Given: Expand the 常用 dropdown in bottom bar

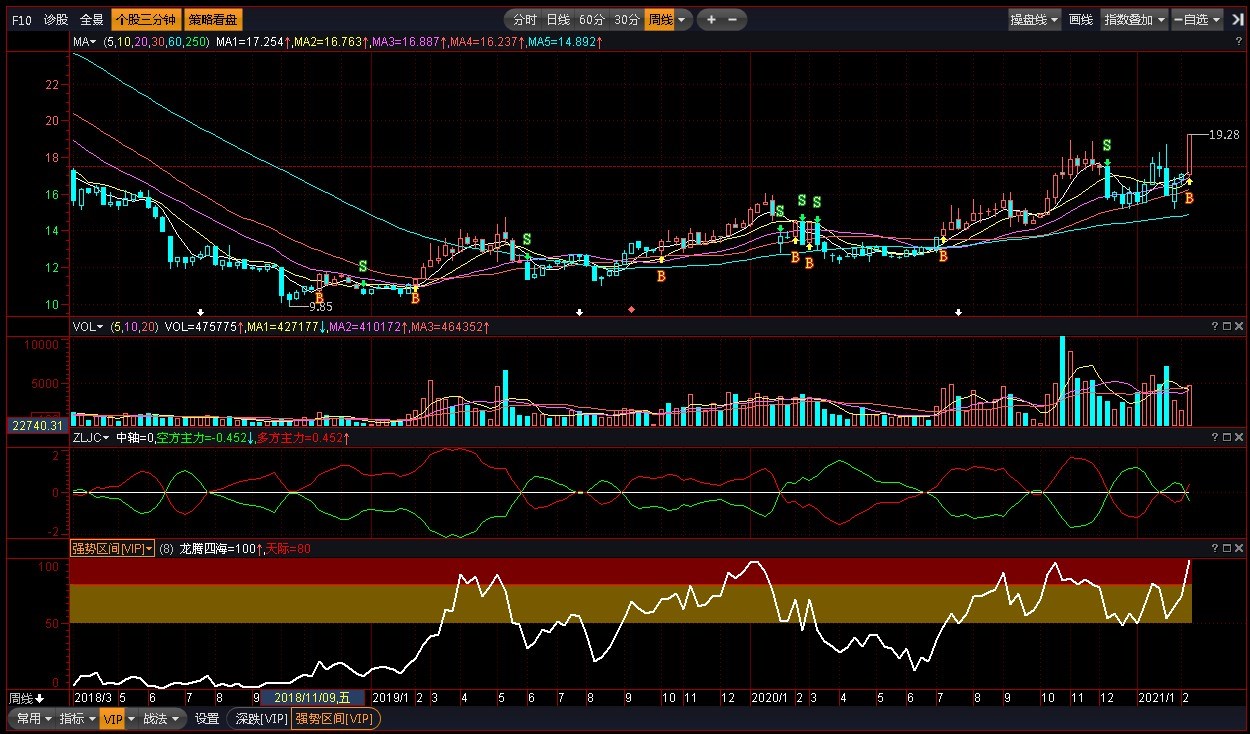Looking at the screenshot, I should (29, 718).
